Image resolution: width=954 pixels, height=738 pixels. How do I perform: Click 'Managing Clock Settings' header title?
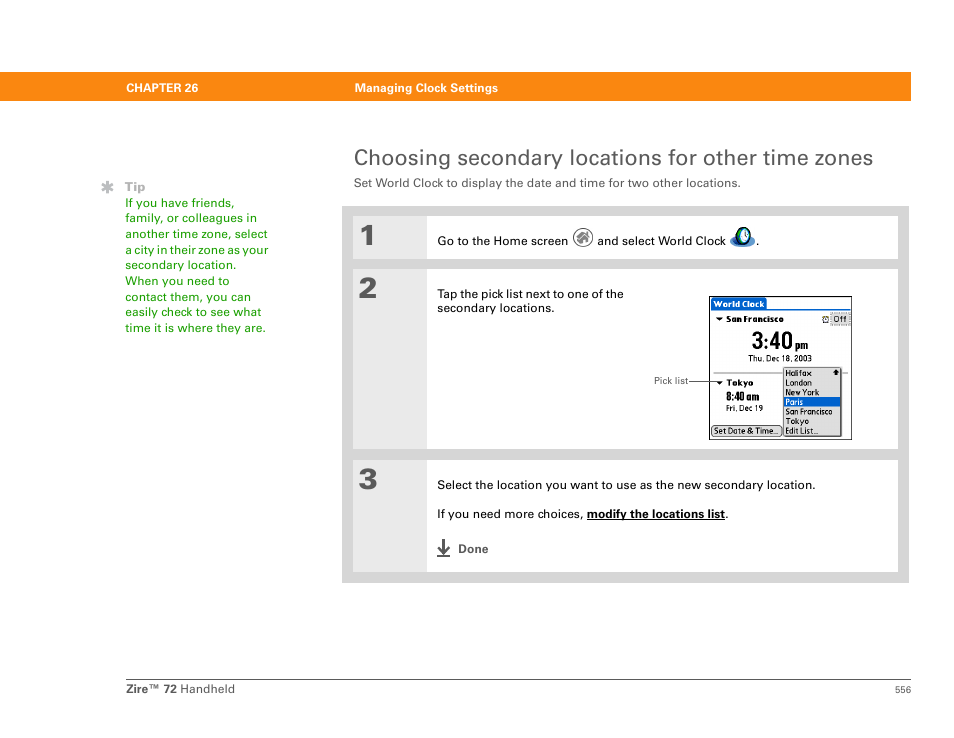click(x=426, y=88)
